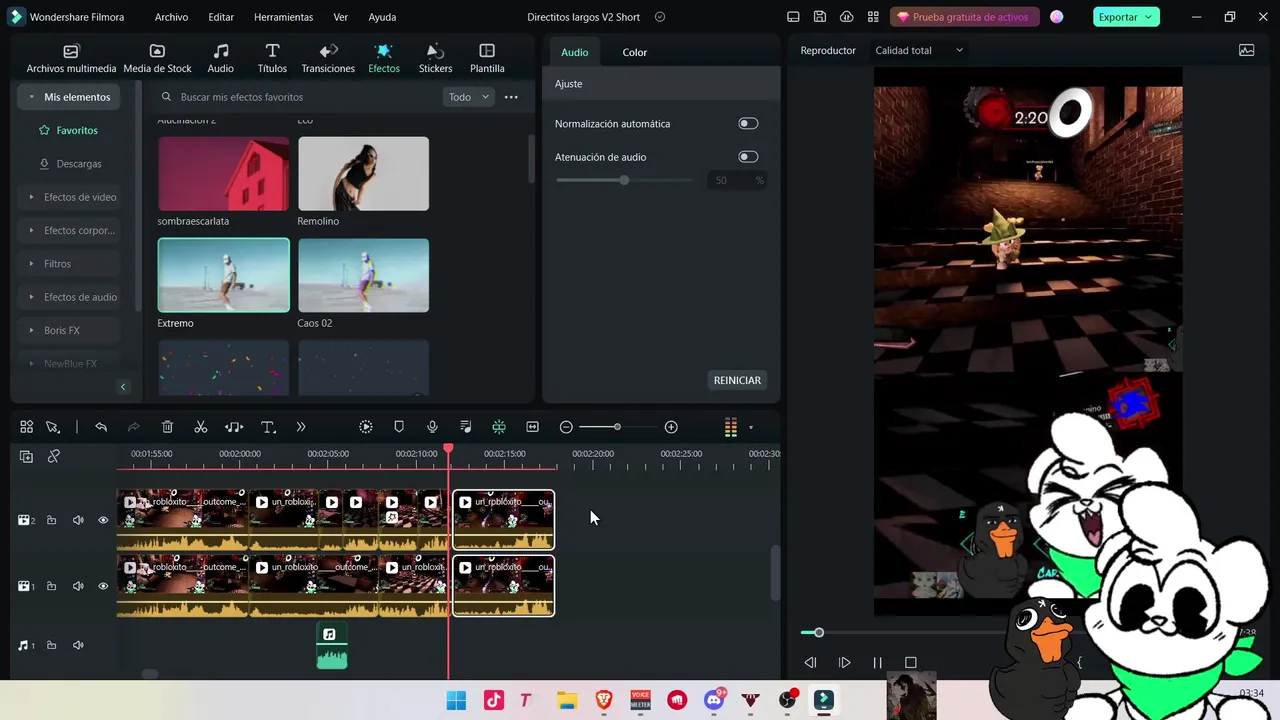1280x720 pixels.
Task: Open the Archivo menu
Action: point(171,17)
